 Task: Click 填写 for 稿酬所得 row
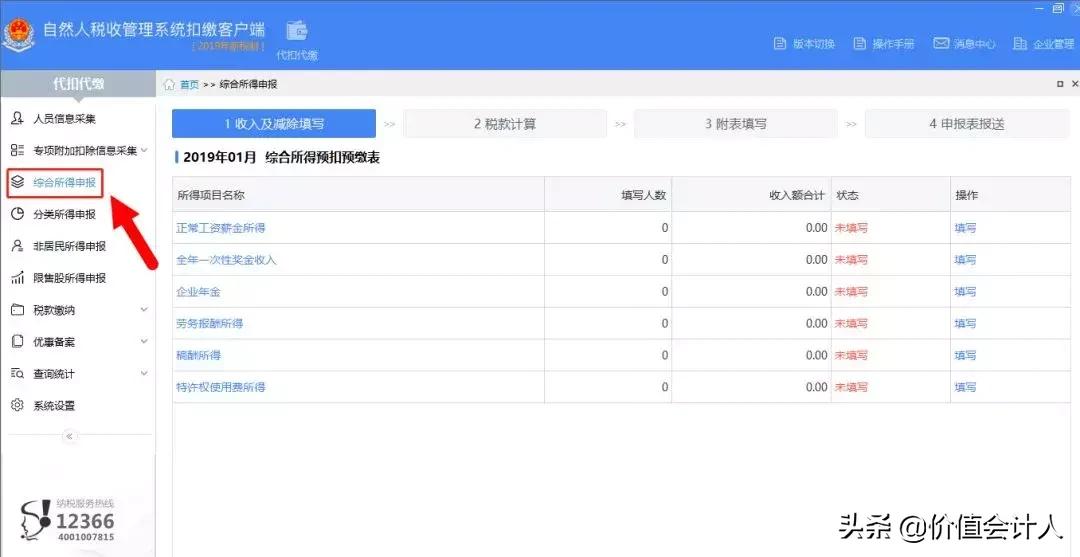pos(965,355)
